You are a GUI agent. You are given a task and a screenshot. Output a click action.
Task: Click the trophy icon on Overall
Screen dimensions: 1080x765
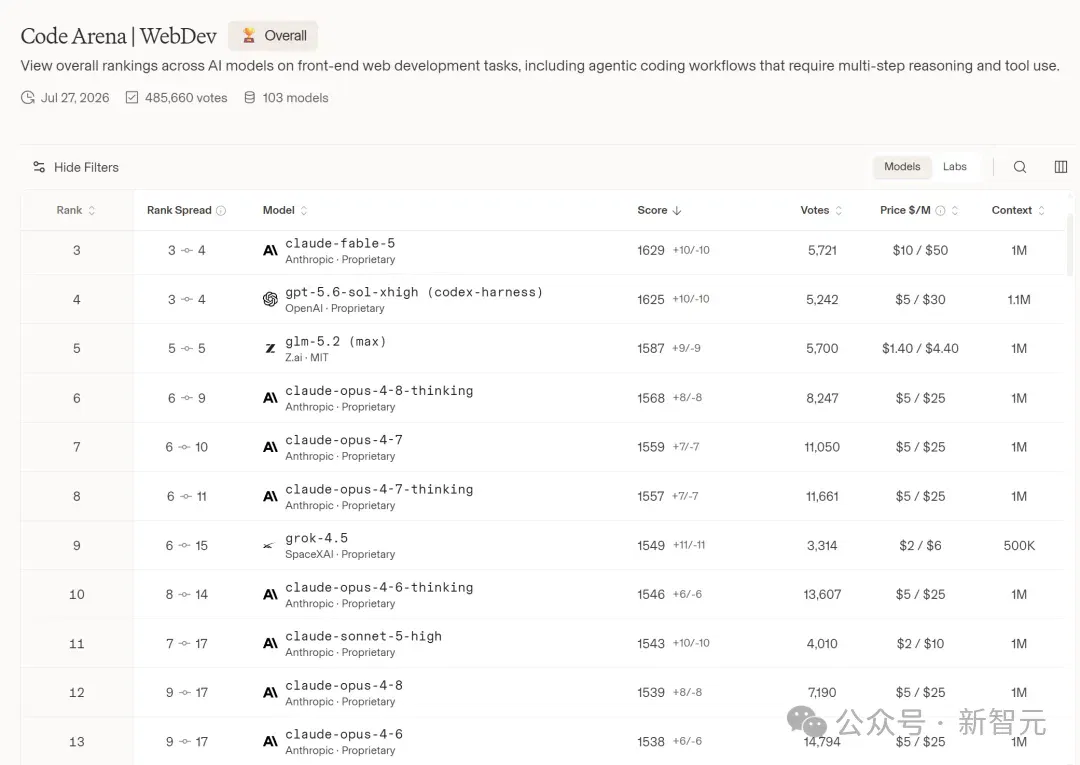[249, 36]
